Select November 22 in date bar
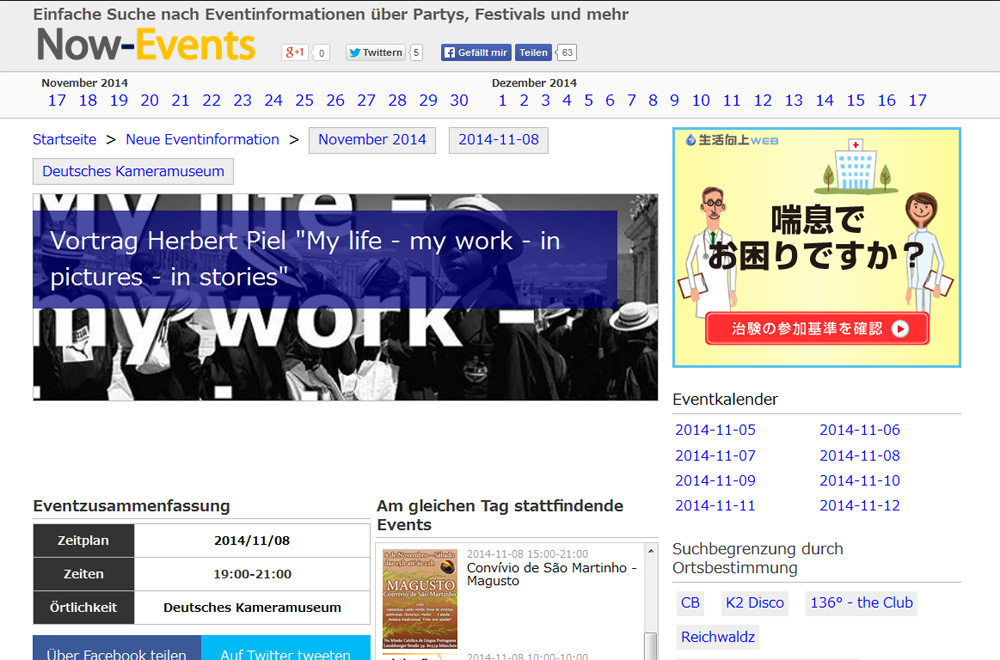Viewport: 1000px width, 660px height. click(211, 101)
